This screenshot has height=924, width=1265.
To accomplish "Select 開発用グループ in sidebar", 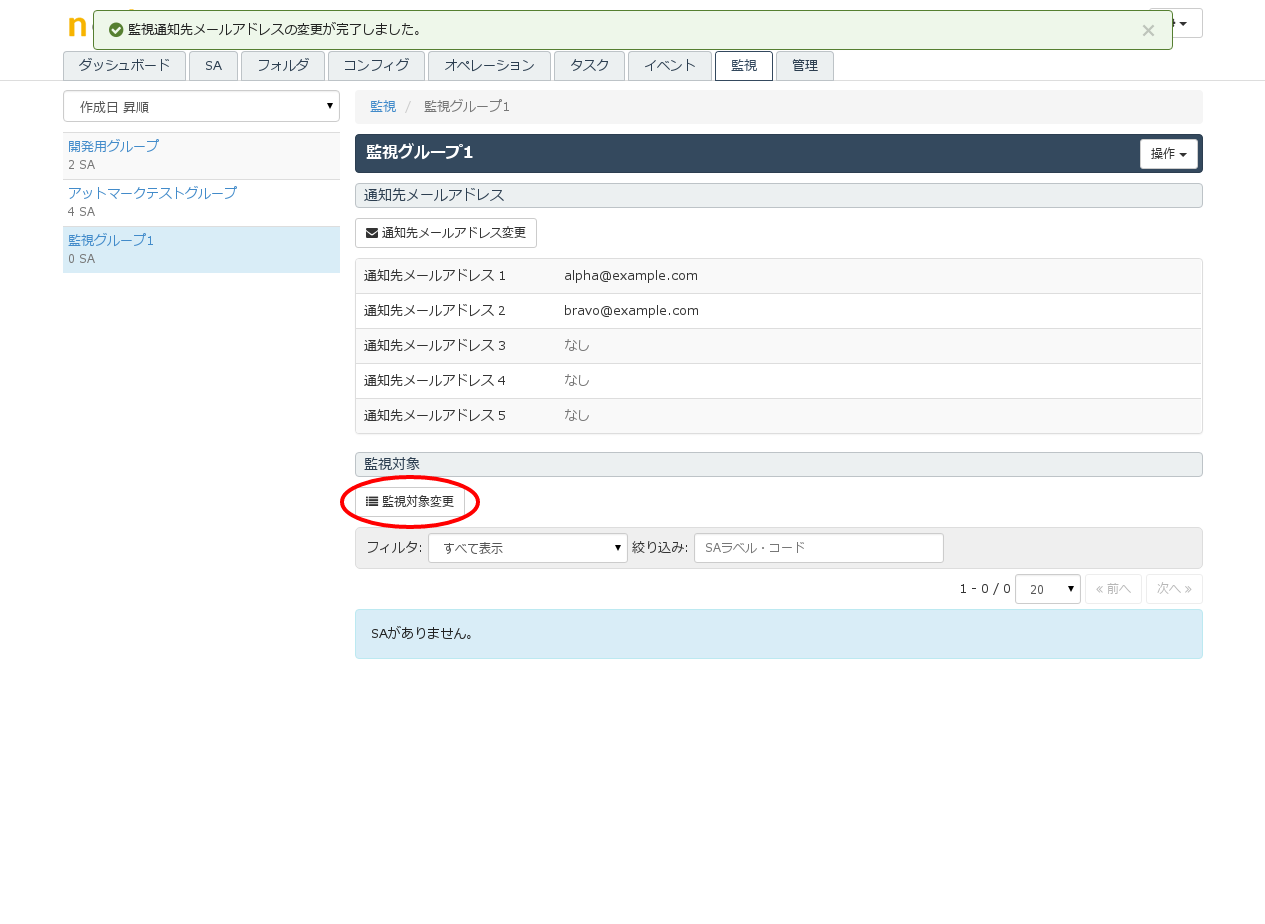I will point(113,146).
